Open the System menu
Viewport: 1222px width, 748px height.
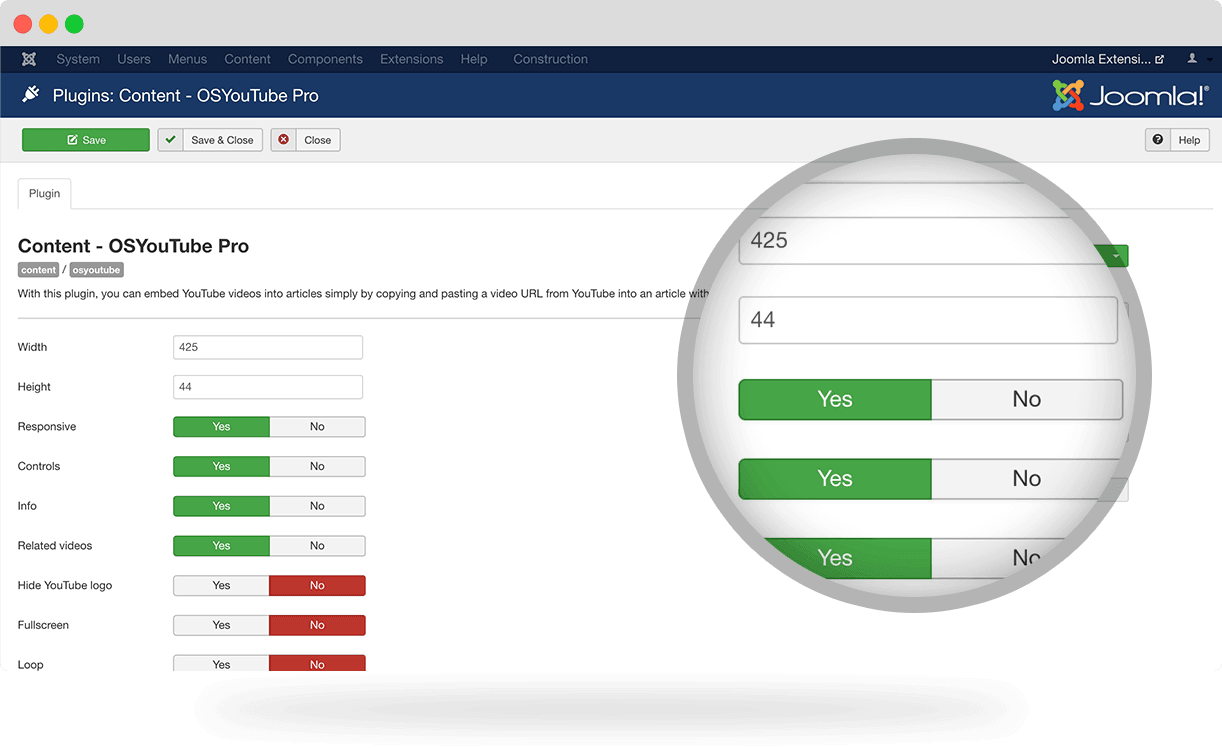(78, 59)
